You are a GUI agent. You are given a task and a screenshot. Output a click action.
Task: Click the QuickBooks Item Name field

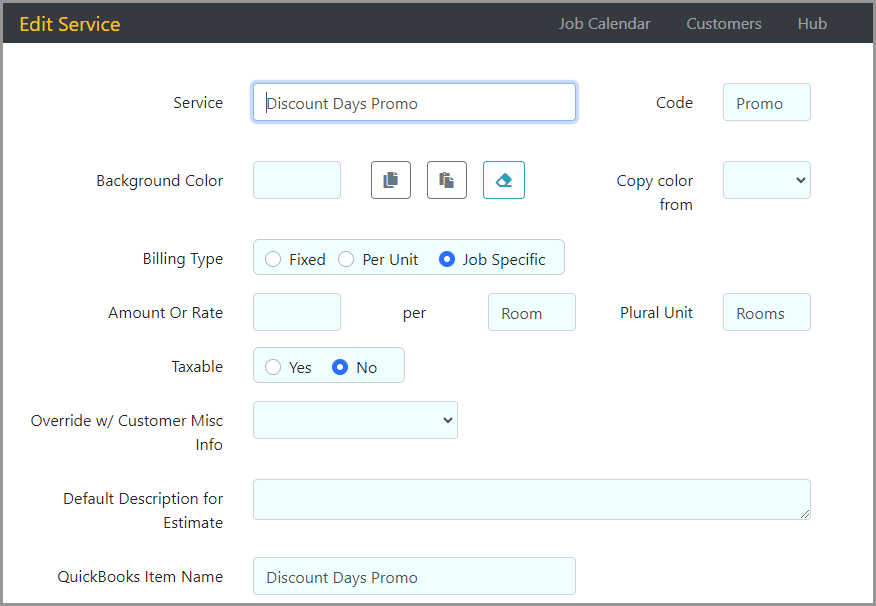[414, 577]
